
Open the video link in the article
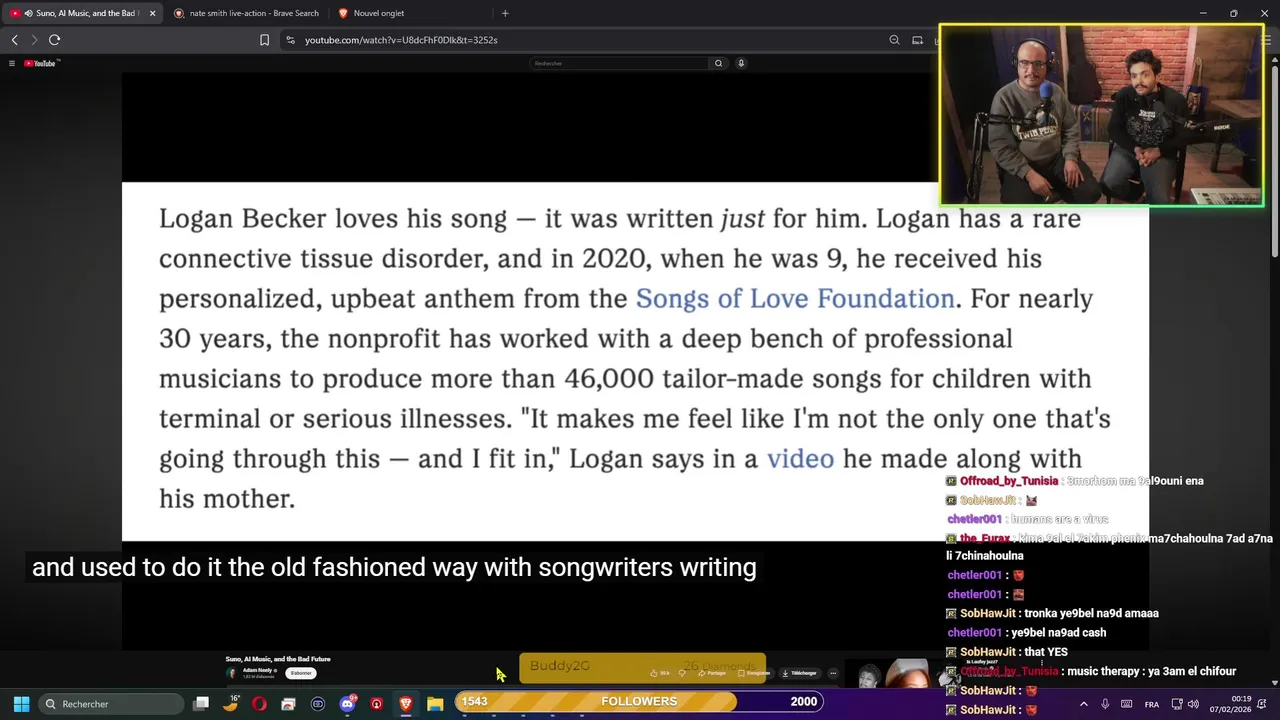coord(800,458)
